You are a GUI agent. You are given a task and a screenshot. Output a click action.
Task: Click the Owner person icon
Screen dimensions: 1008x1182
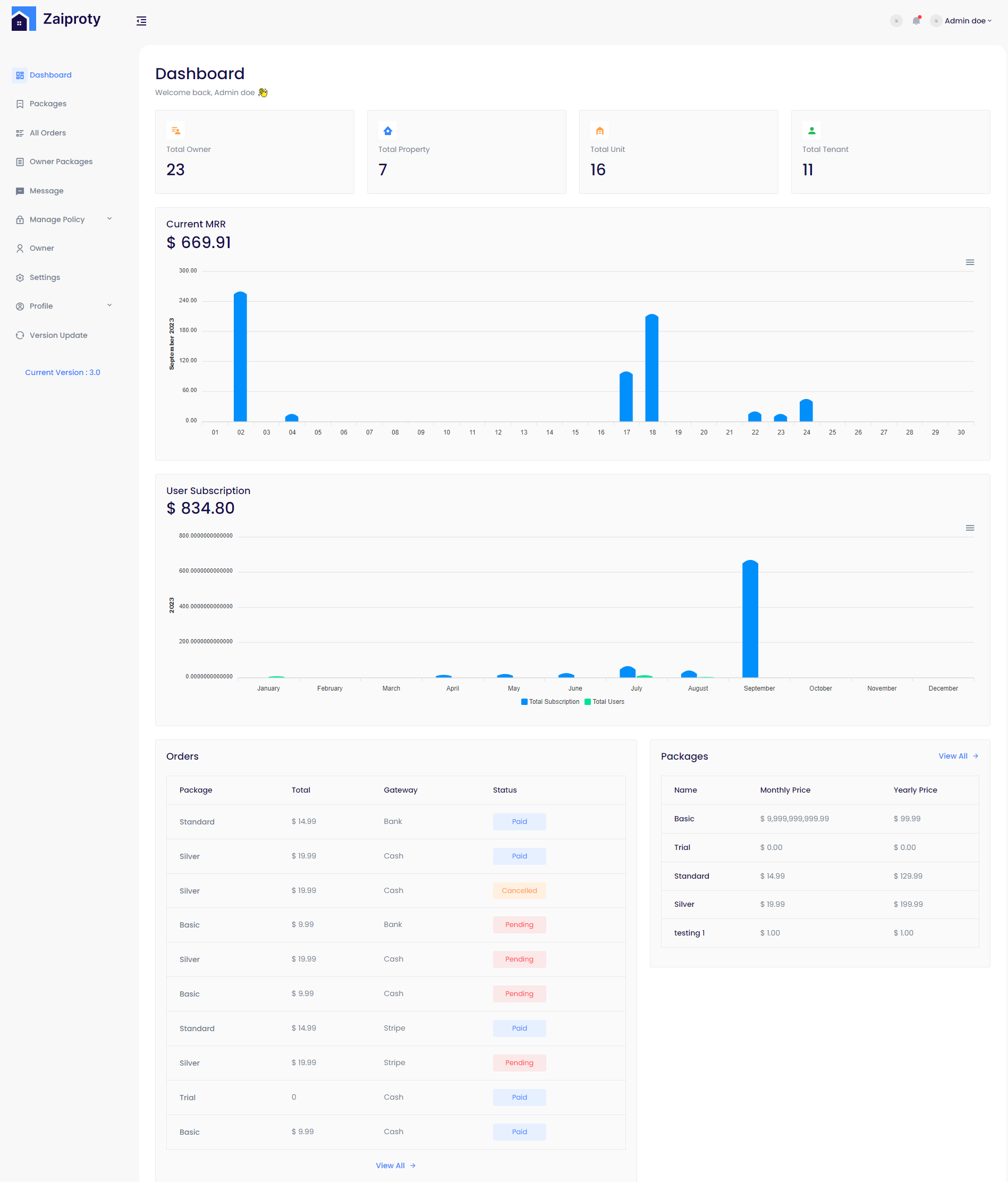pyautogui.click(x=20, y=249)
